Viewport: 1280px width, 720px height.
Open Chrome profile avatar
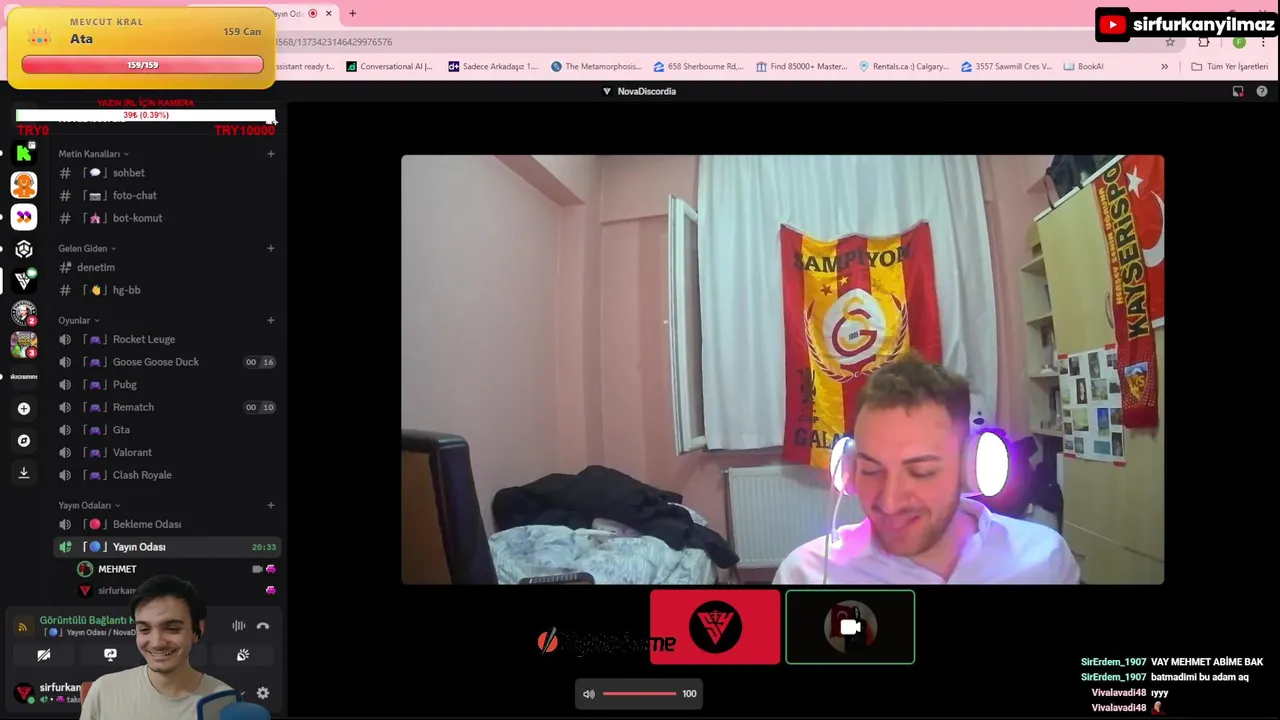pos(1239,42)
